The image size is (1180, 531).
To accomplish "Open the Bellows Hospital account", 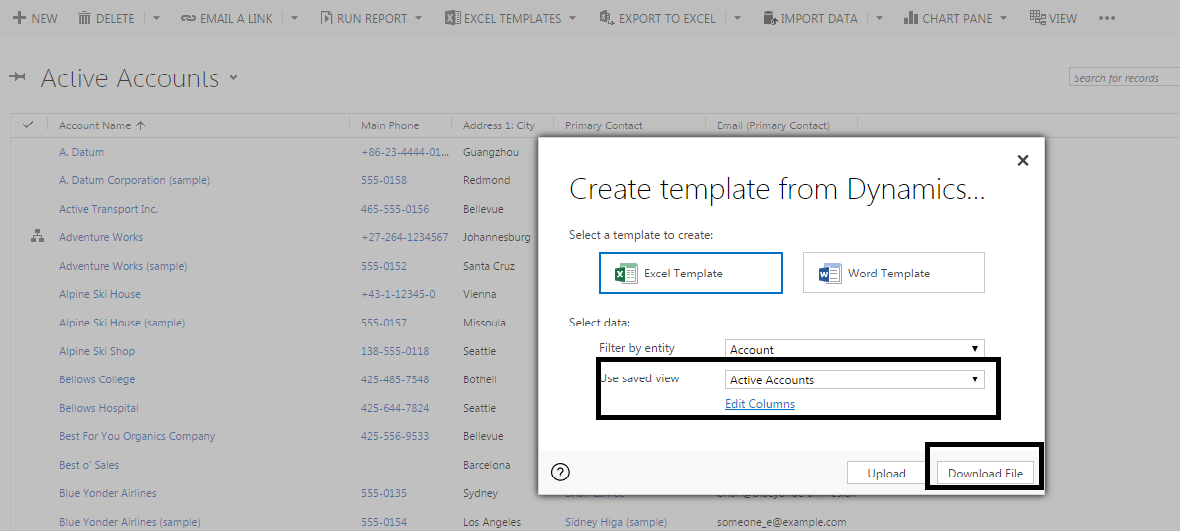I will pyautogui.click(x=99, y=408).
